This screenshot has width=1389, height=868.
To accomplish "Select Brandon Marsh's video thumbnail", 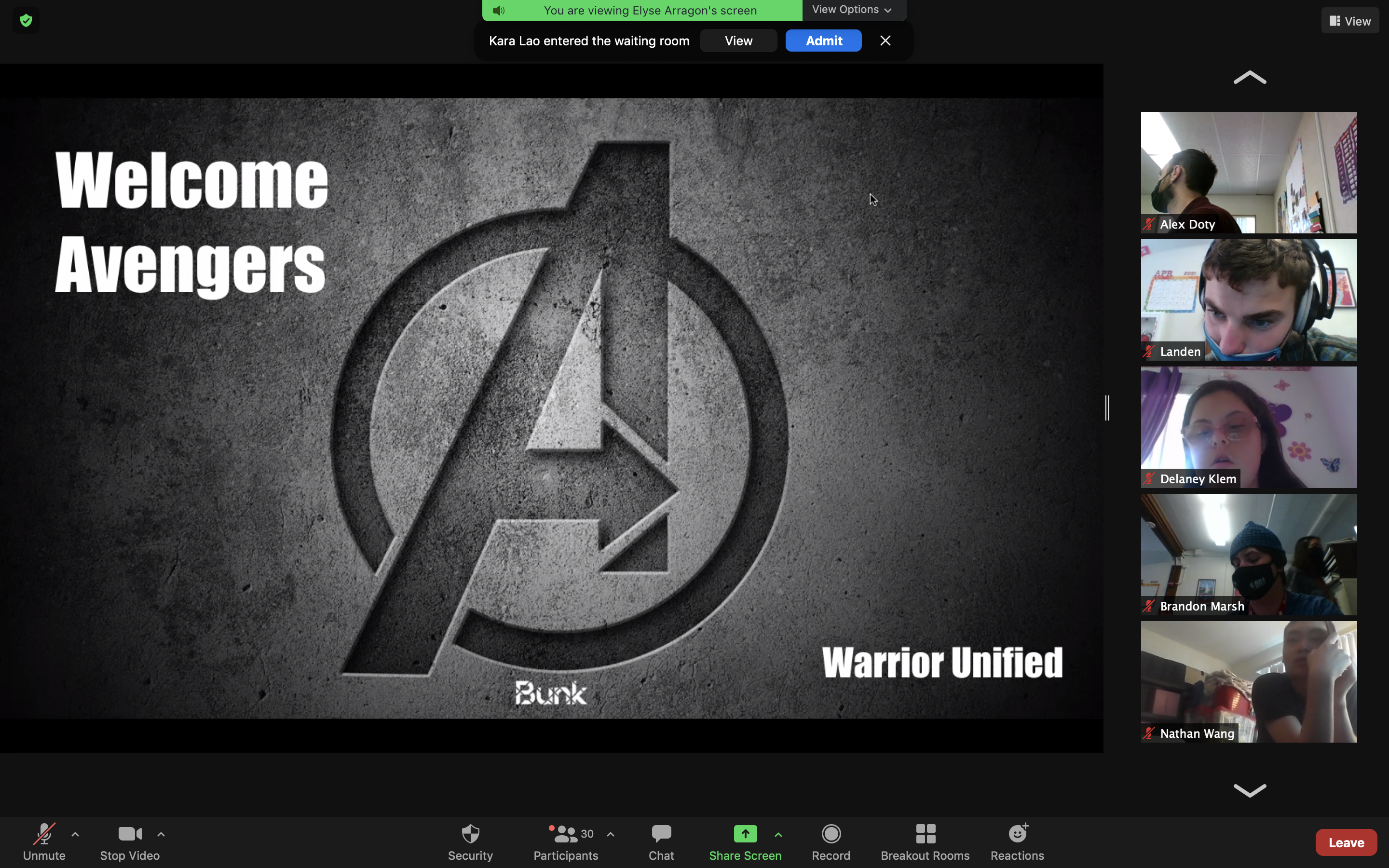I will pyautogui.click(x=1249, y=555).
